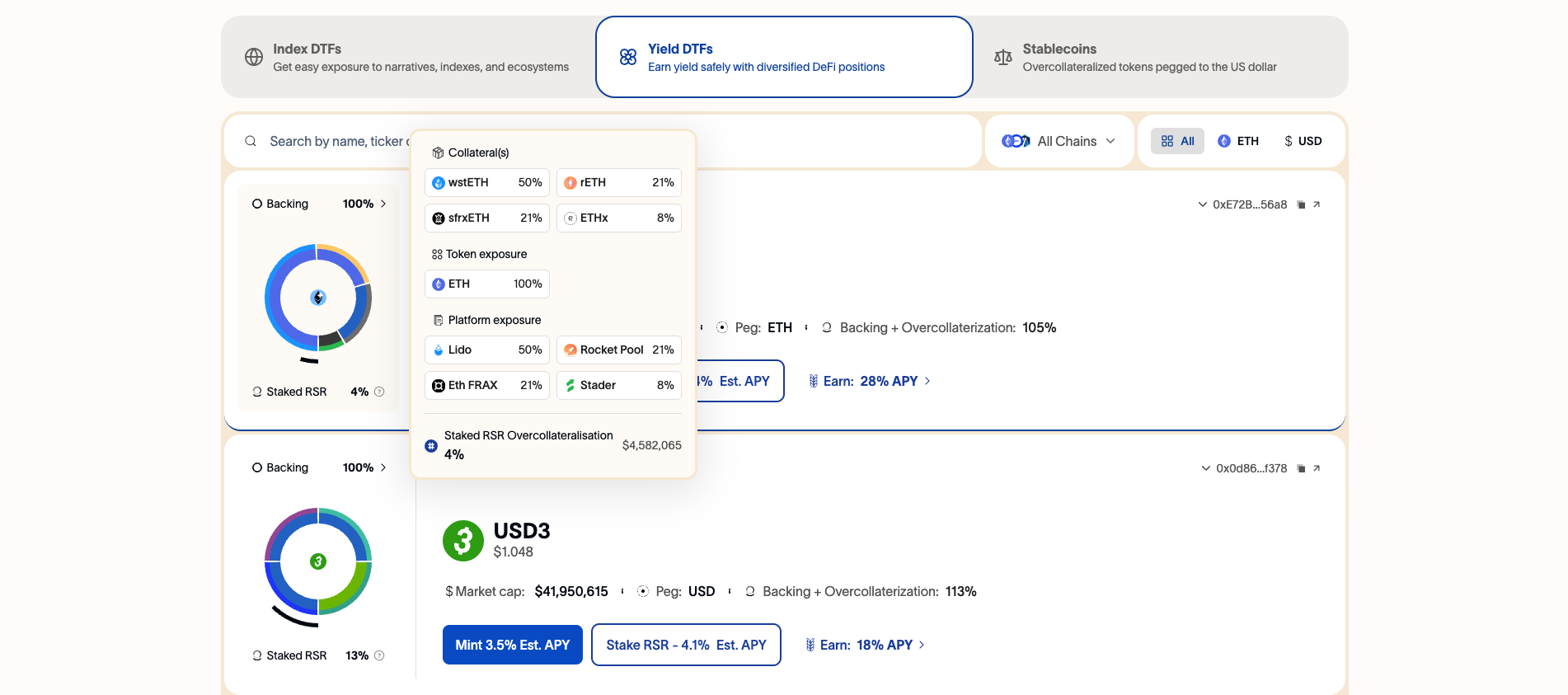Open Earn: 28% APY link

coord(870,381)
